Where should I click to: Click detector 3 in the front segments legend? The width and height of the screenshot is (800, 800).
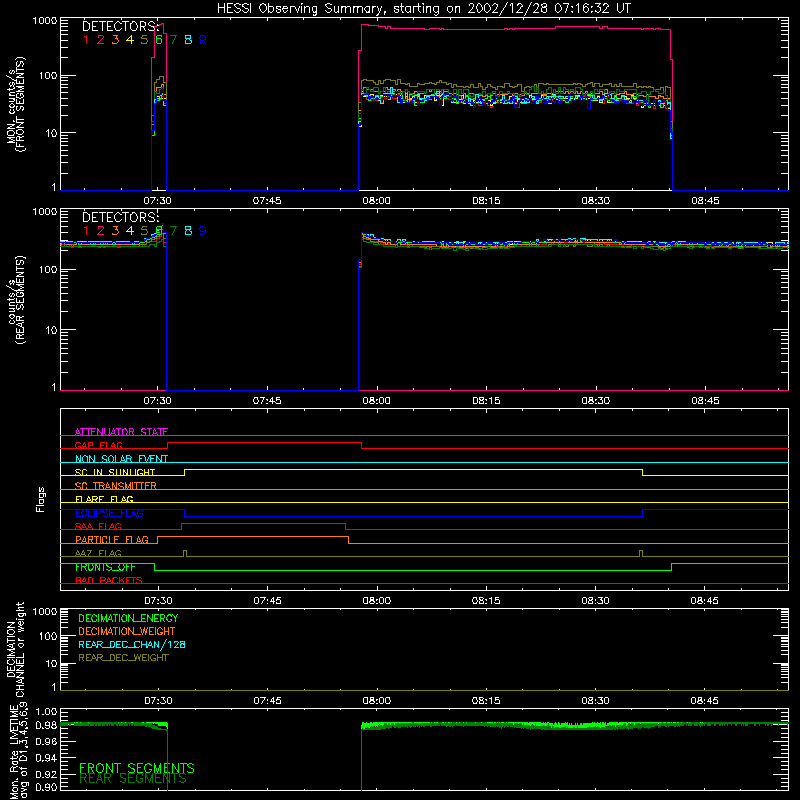(x=115, y=40)
